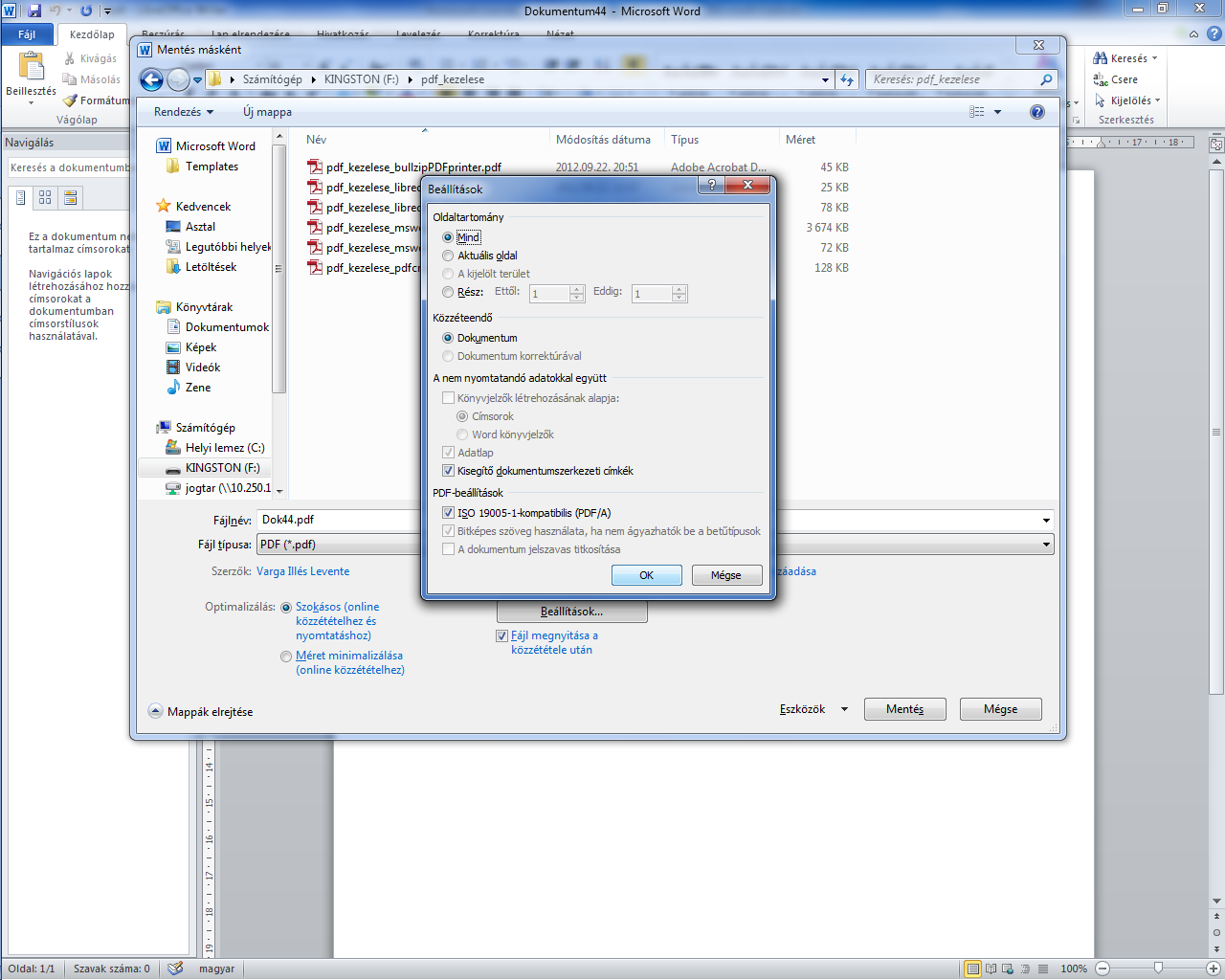Open the Fájl tab in Word
Screen dimensions: 1225x980
(27, 34)
